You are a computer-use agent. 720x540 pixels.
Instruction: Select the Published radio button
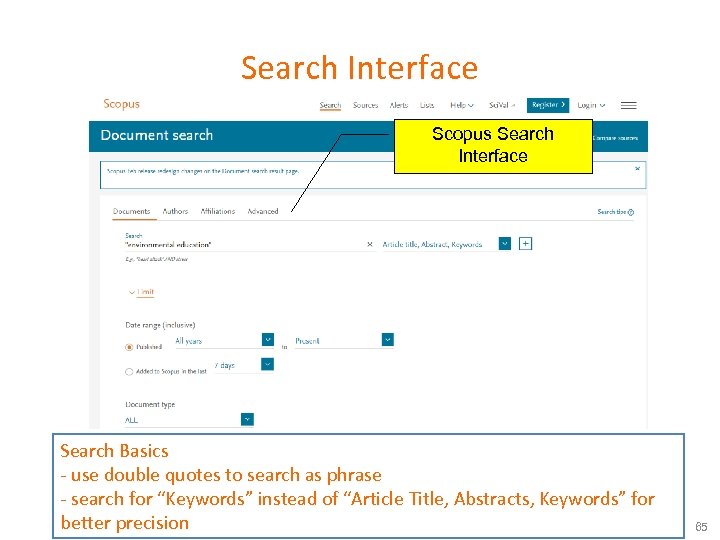tap(129, 347)
